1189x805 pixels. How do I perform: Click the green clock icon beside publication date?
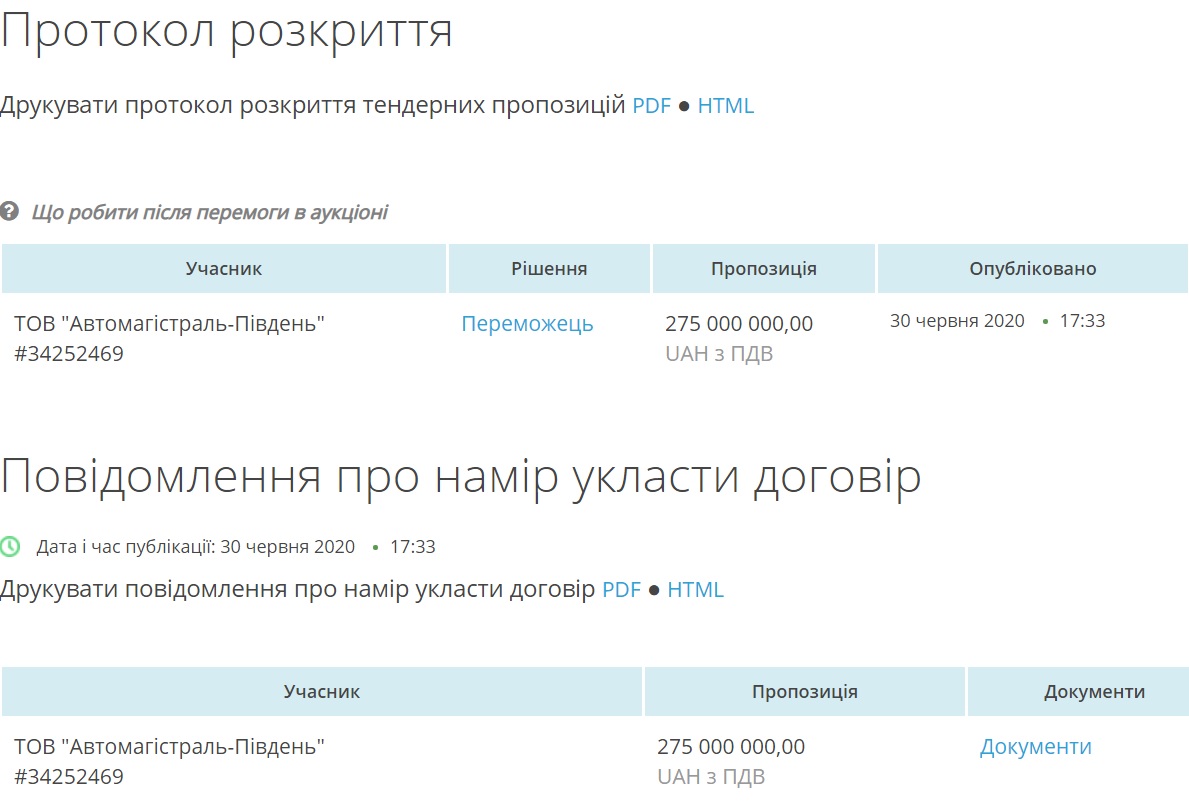tap(10, 547)
